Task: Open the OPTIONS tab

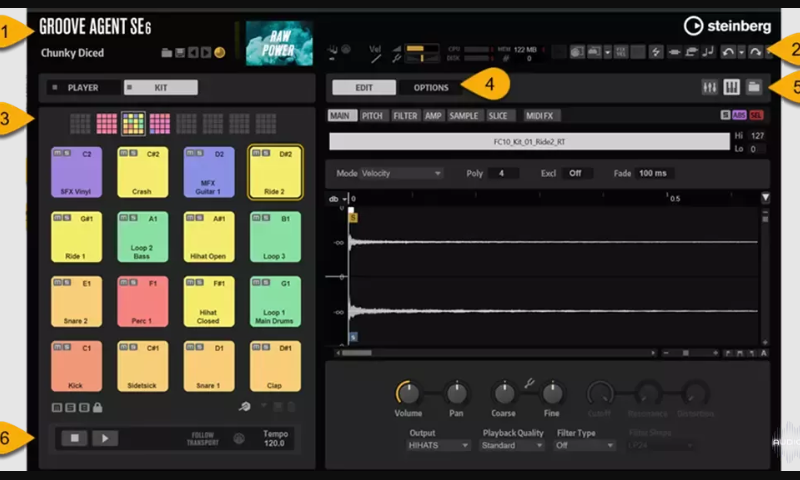Action: pos(431,88)
